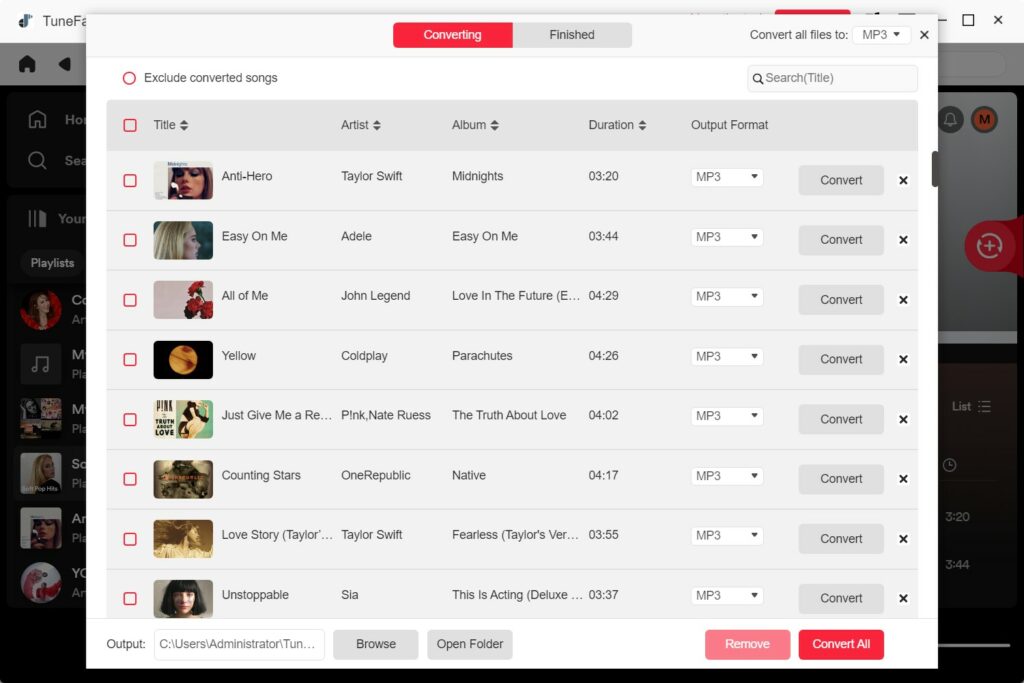The image size is (1024, 683).
Task: Click the TuneFab logo icon
Action: pyautogui.click(x=25, y=19)
